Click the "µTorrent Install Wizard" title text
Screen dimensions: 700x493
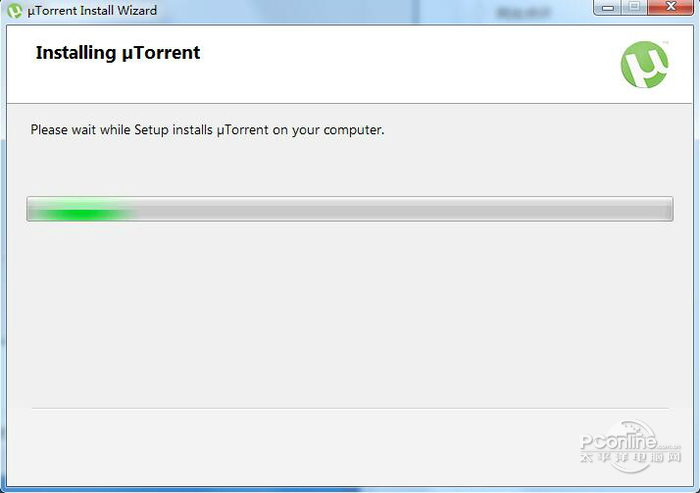[x=92, y=10]
